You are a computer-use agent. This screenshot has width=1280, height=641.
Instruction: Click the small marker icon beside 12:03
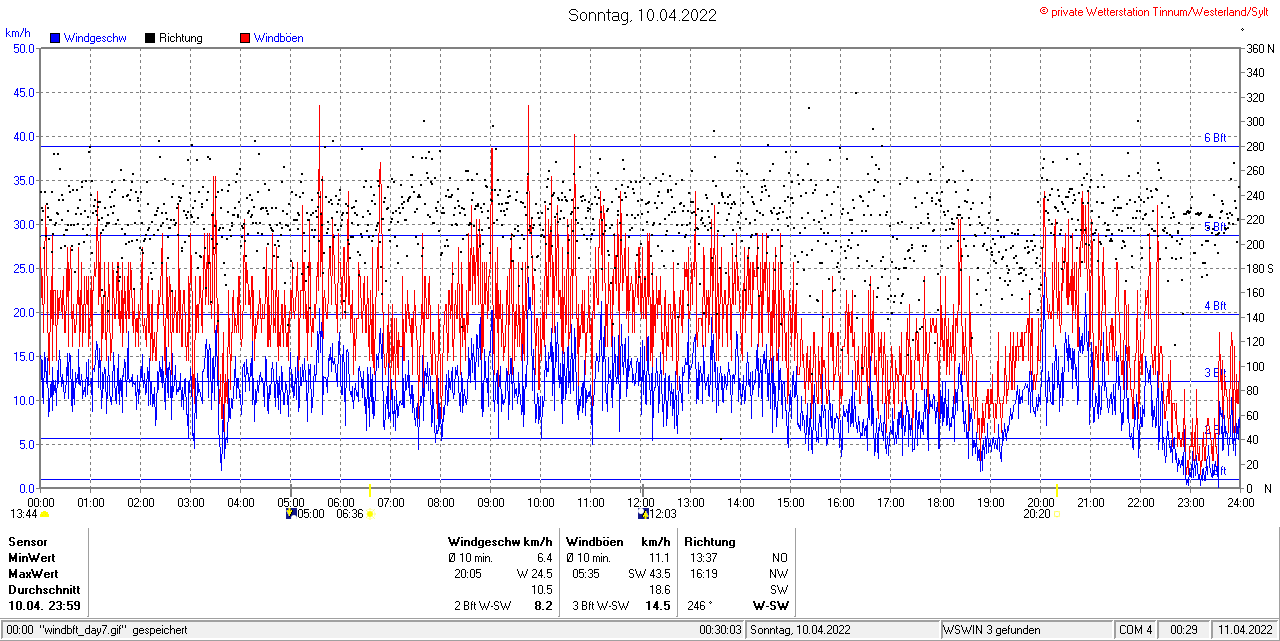pyautogui.click(x=643, y=514)
